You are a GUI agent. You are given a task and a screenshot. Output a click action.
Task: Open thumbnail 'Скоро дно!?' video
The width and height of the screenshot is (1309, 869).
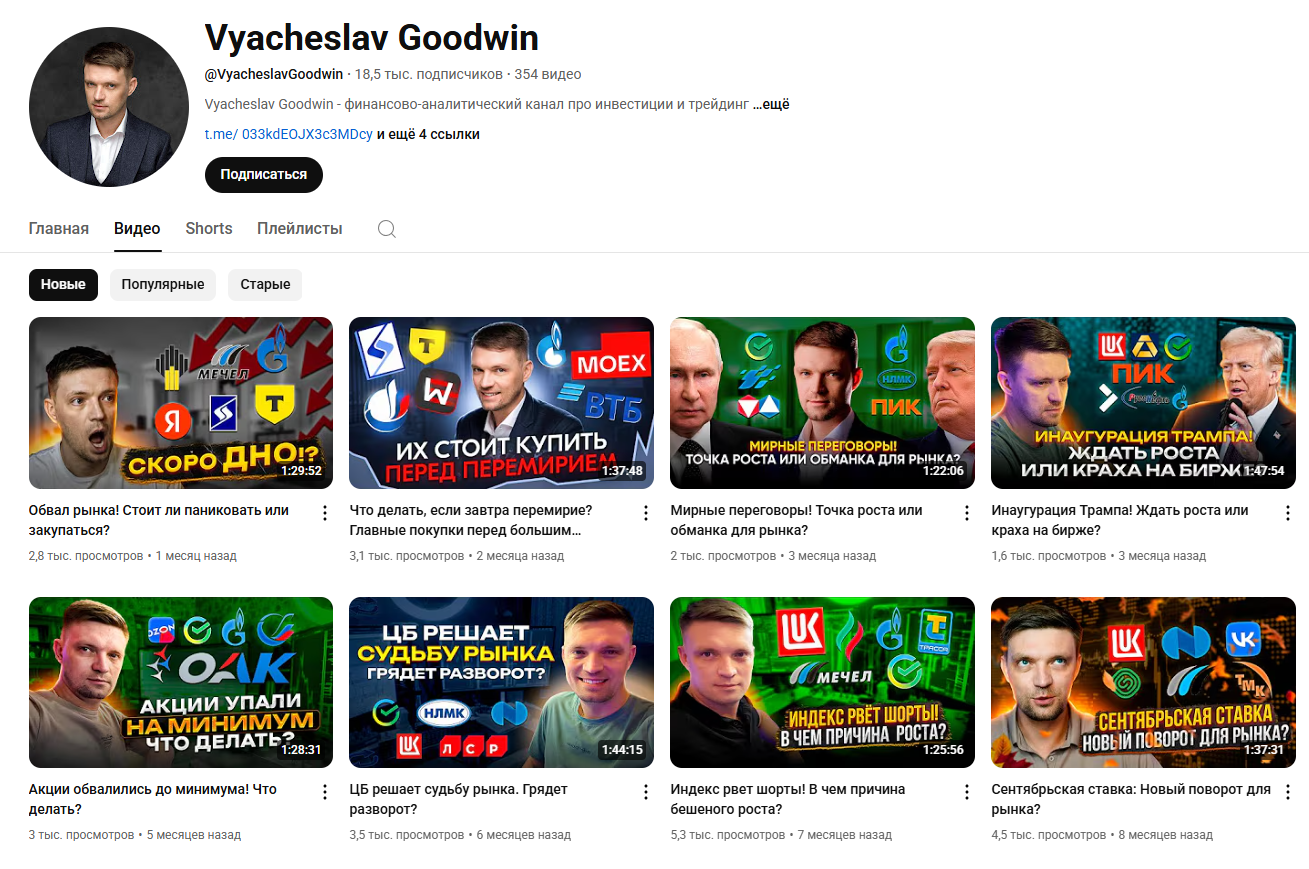(x=181, y=402)
